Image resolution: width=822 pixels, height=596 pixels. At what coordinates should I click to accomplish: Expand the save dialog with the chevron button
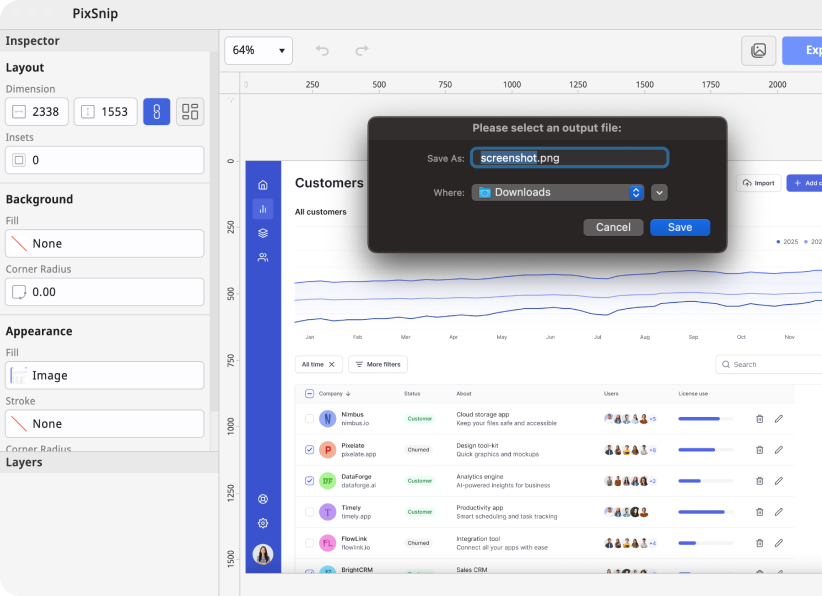659,193
